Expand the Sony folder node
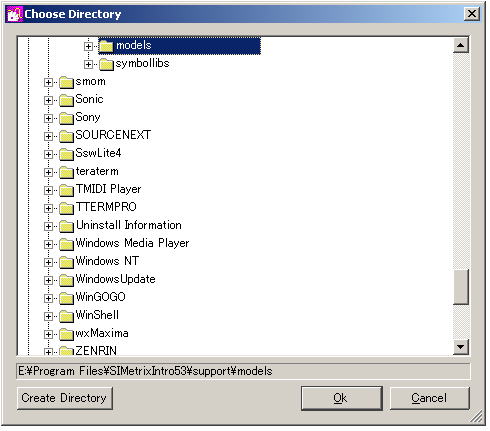 (x=48, y=118)
